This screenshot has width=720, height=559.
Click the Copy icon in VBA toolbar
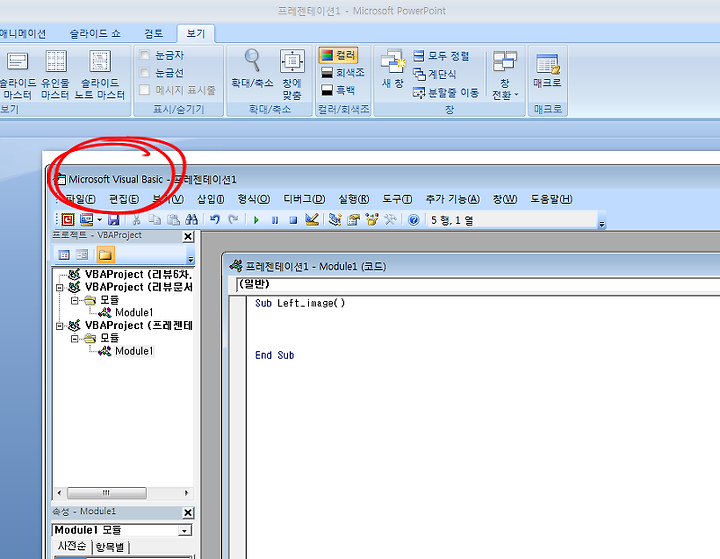pyautogui.click(x=155, y=220)
